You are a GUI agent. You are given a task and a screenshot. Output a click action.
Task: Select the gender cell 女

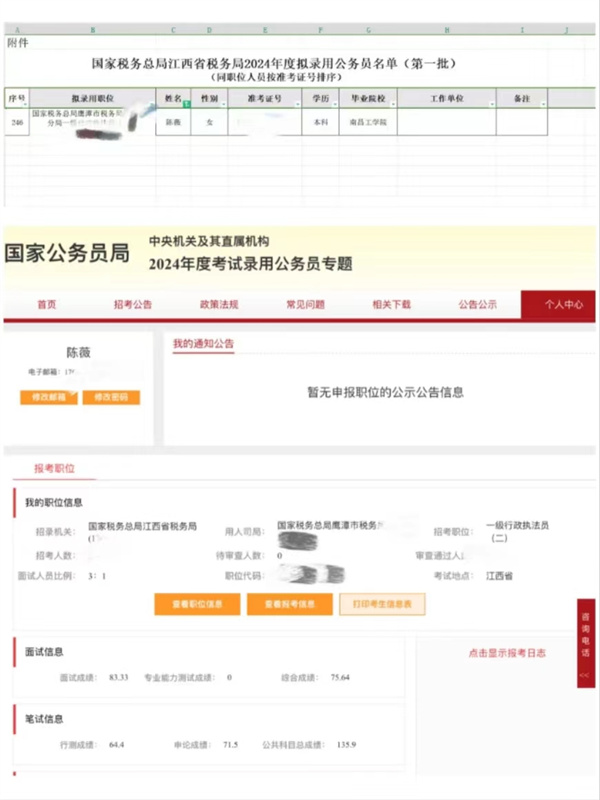209,122
